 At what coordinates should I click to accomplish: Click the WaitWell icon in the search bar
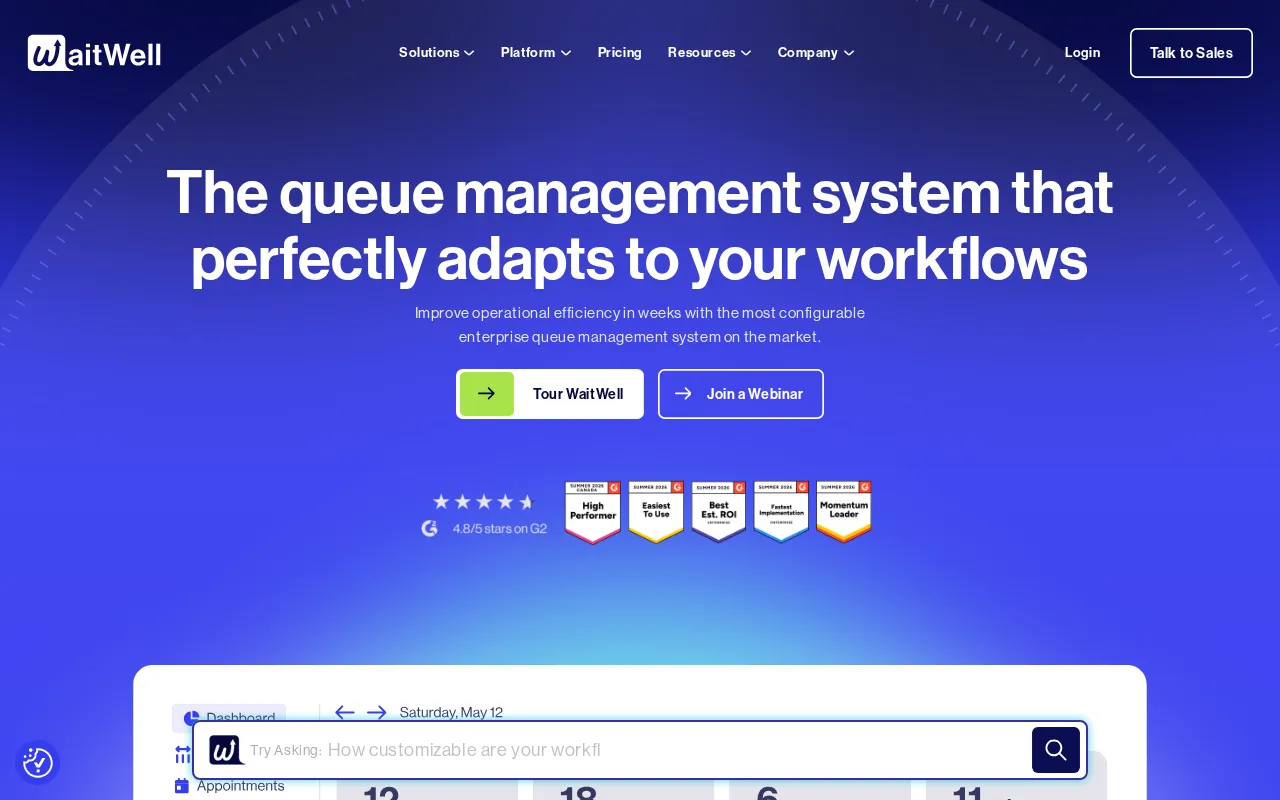226,750
